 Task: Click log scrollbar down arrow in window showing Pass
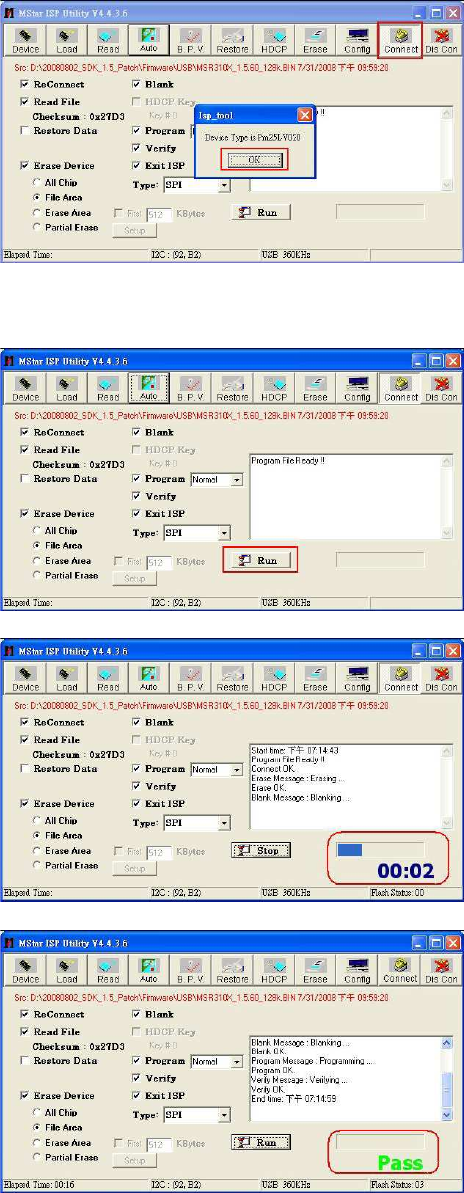pyautogui.click(x=447, y=1114)
